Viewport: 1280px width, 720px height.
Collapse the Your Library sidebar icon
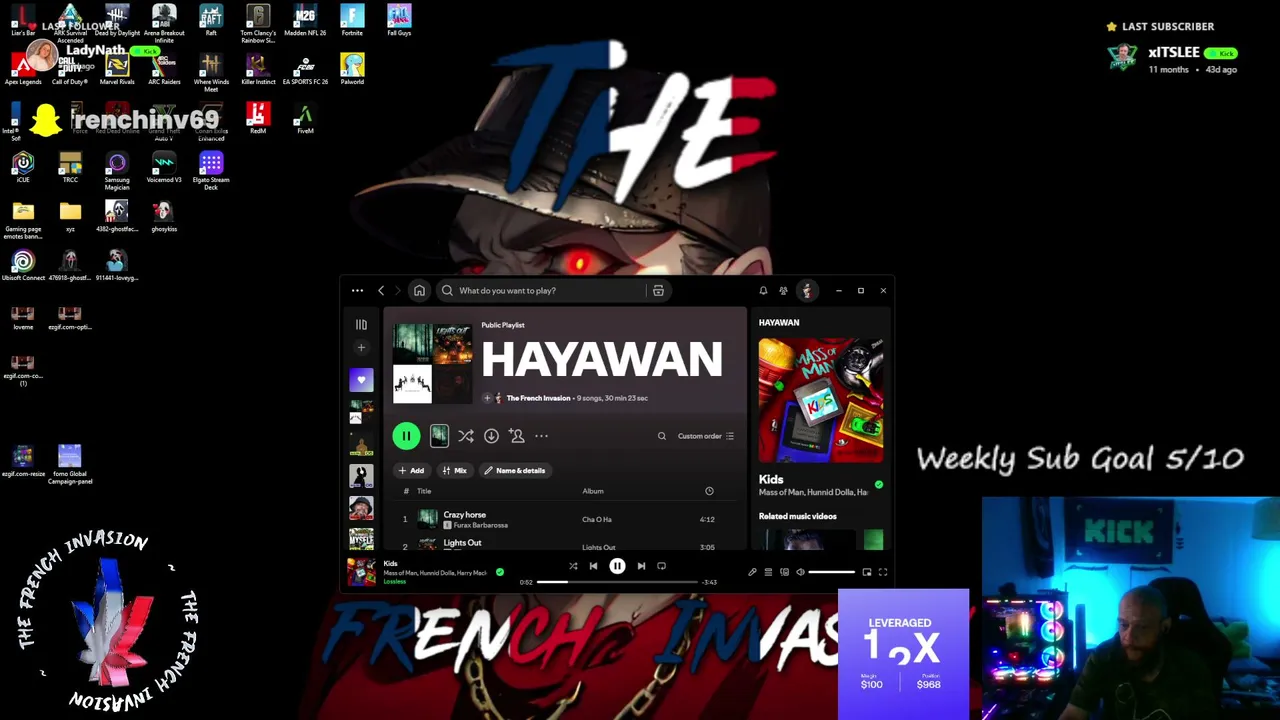tap(361, 325)
